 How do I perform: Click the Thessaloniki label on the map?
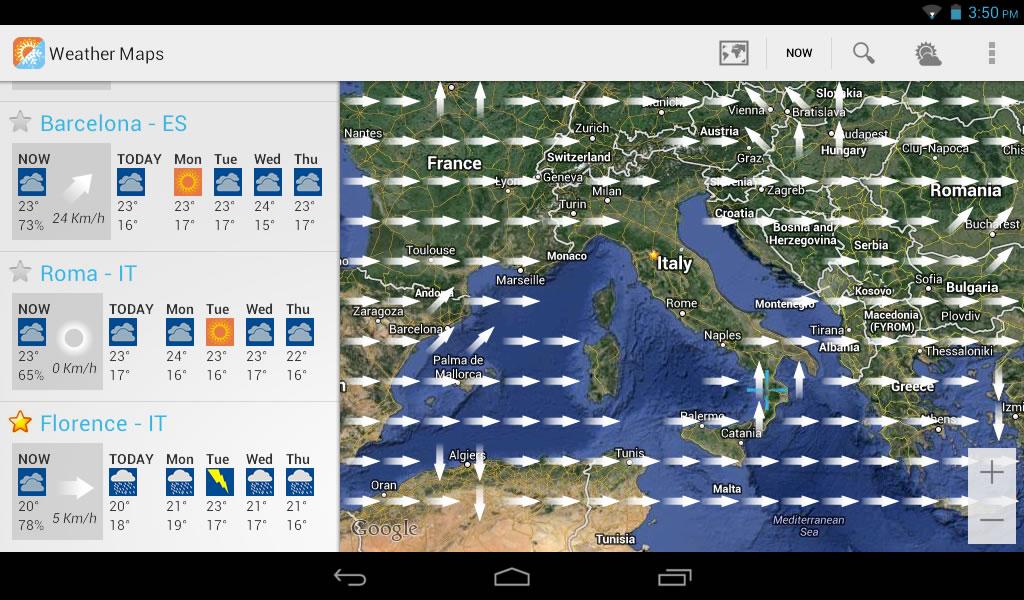click(x=959, y=351)
